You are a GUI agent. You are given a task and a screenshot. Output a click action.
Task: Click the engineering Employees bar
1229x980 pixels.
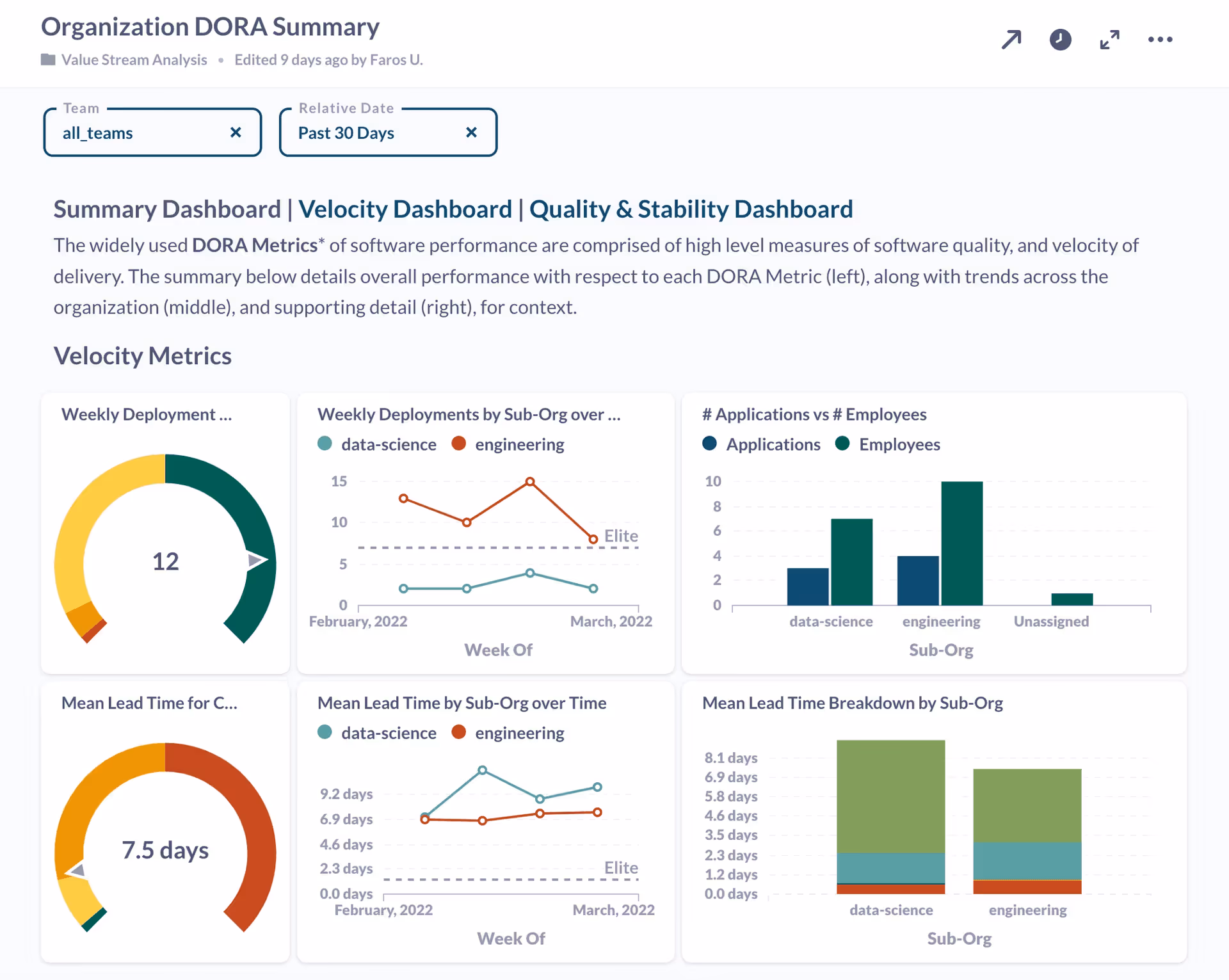click(961, 543)
